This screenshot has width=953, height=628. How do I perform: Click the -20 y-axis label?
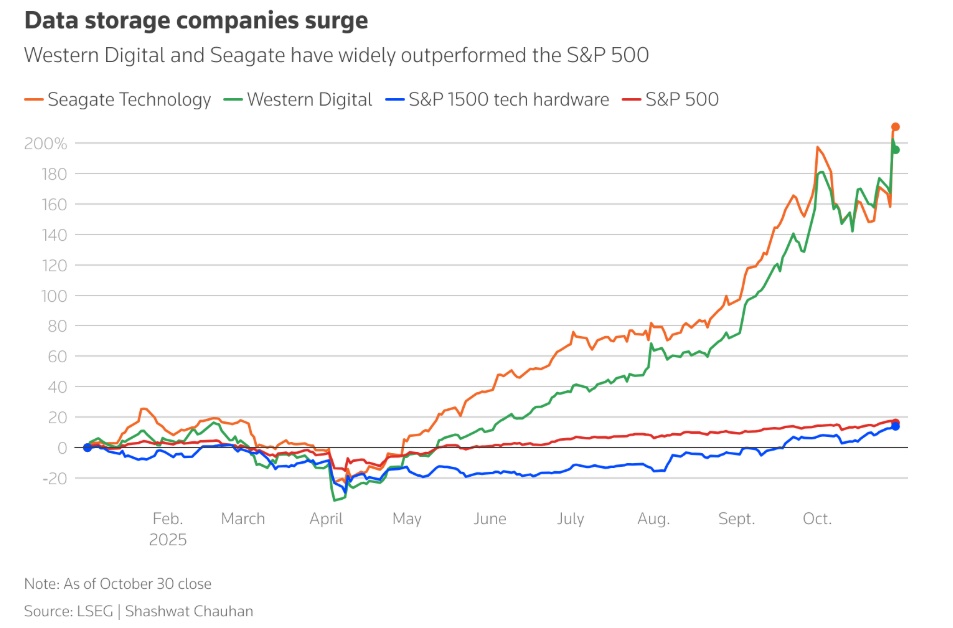click(52, 478)
